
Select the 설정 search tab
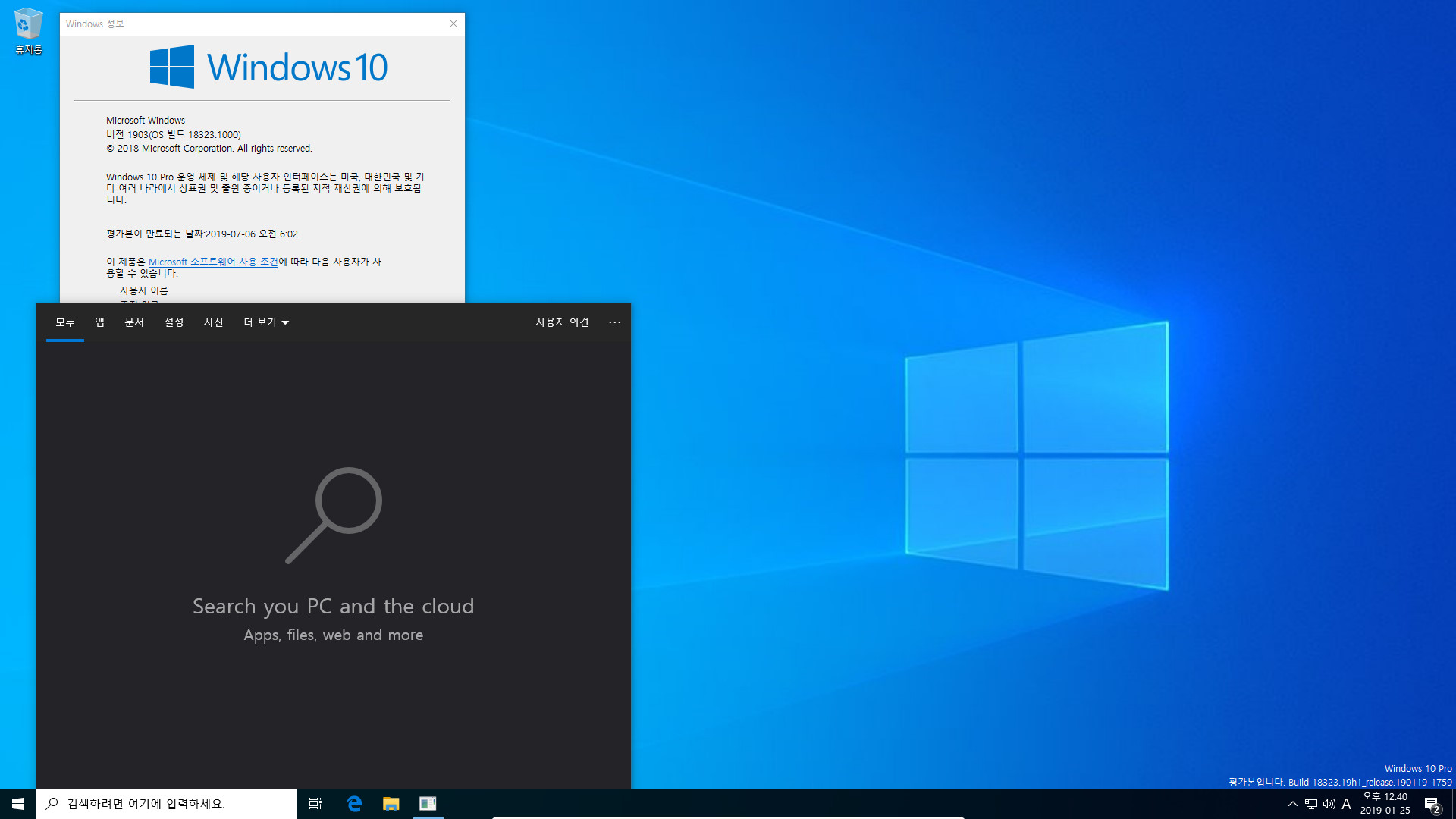(x=174, y=322)
